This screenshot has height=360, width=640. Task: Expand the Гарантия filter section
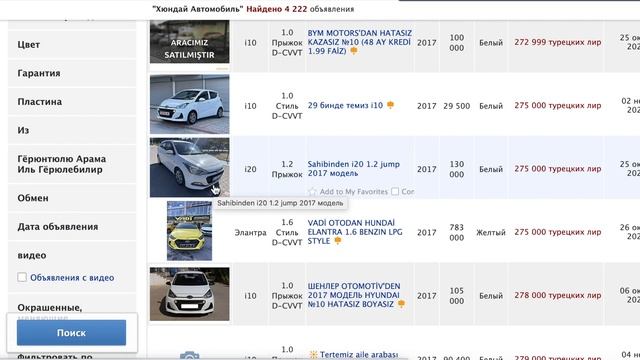coord(72,73)
